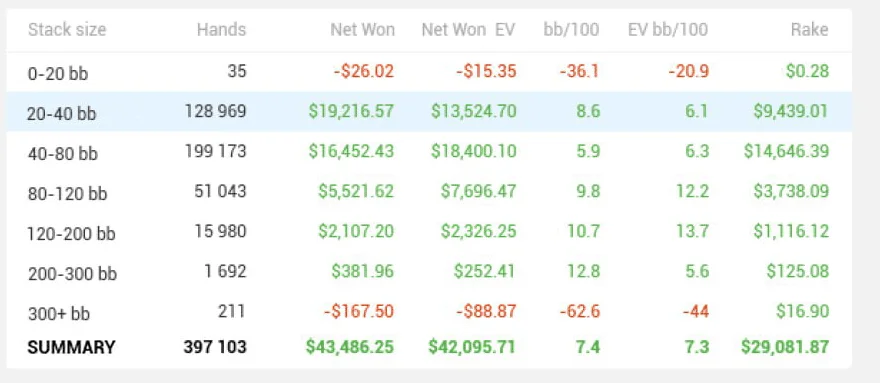Select the 0-20 bb row

[x=429, y=72]
